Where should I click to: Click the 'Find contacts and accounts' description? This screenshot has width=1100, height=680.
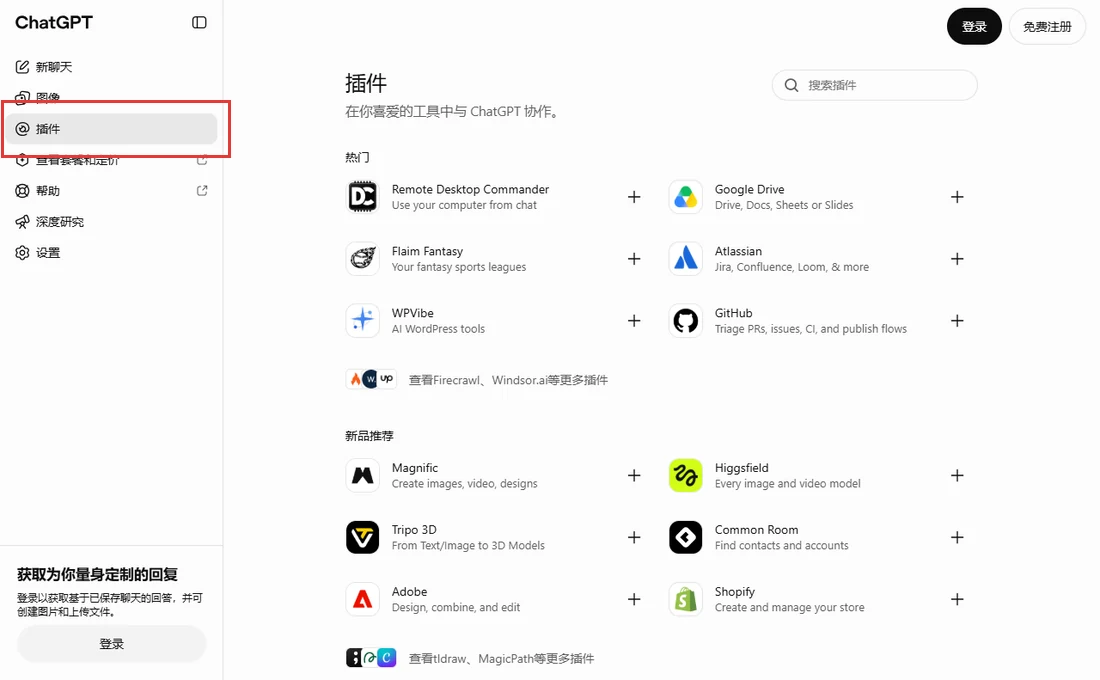[x=782, y=545]
